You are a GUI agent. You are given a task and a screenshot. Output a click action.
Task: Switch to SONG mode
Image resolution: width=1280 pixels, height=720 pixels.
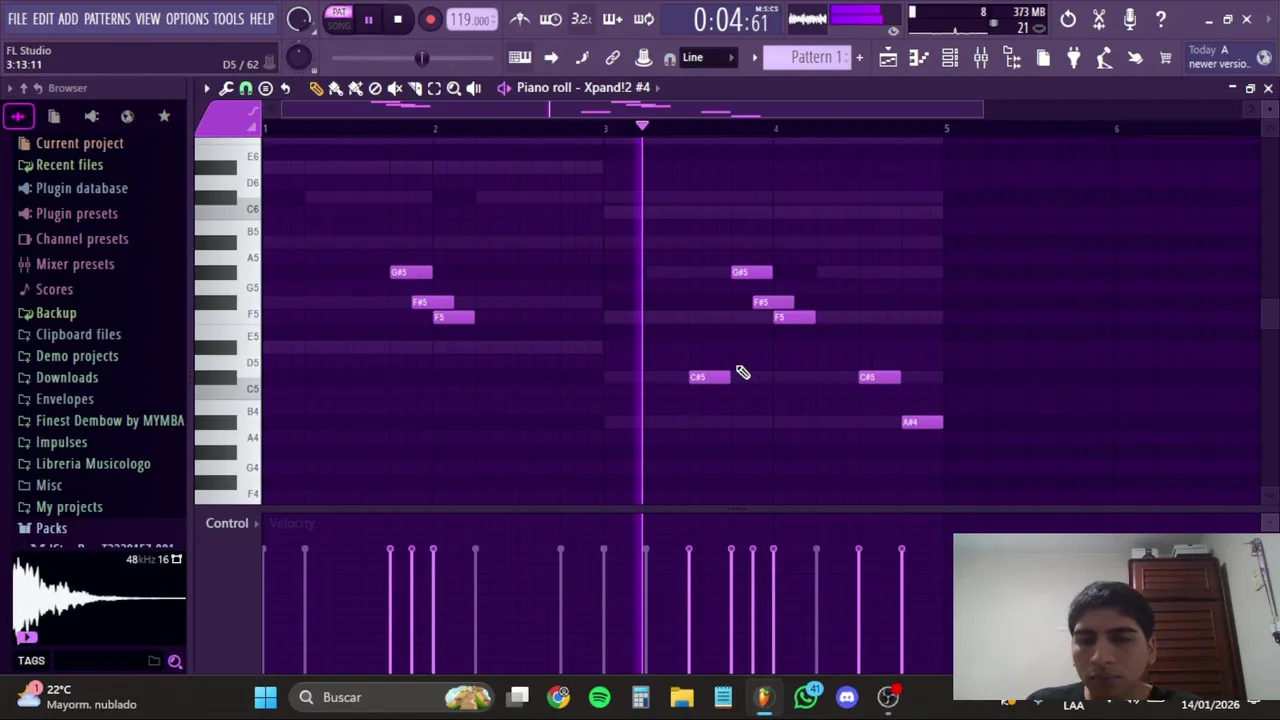tap(339, 25)
